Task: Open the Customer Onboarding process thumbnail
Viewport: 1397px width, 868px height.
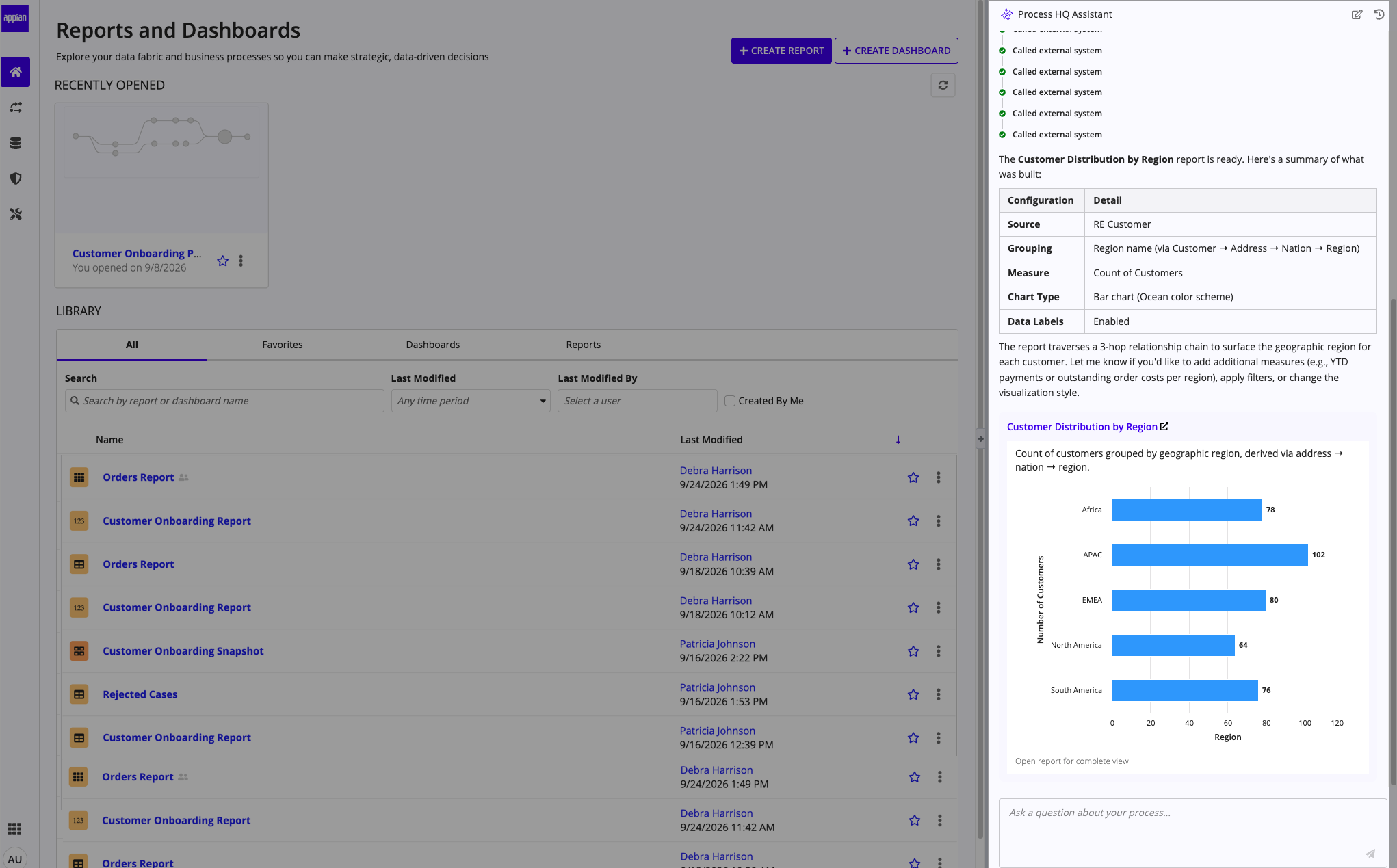Action: [x=161, y=168]
